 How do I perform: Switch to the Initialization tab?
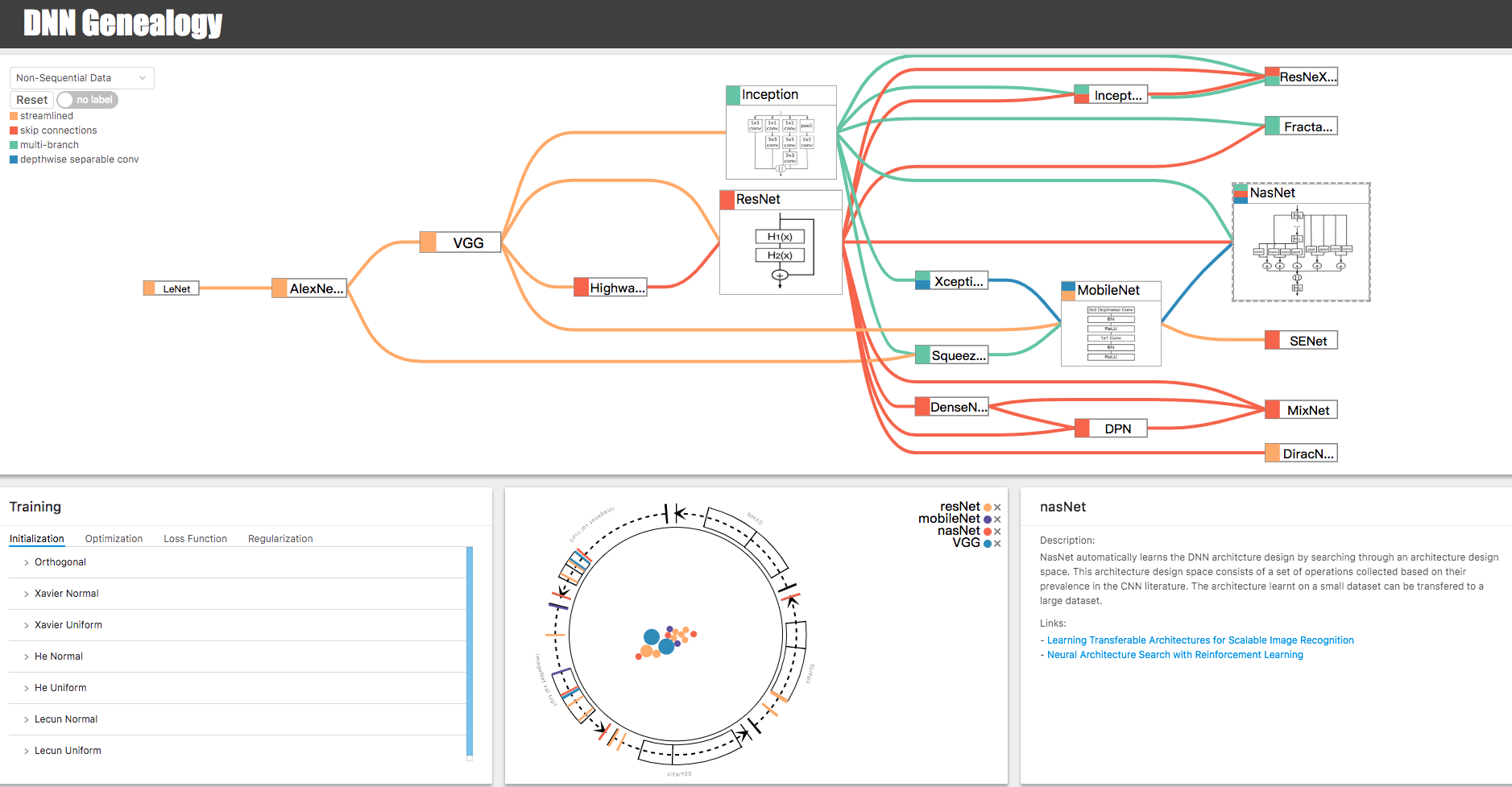[37, 539]
